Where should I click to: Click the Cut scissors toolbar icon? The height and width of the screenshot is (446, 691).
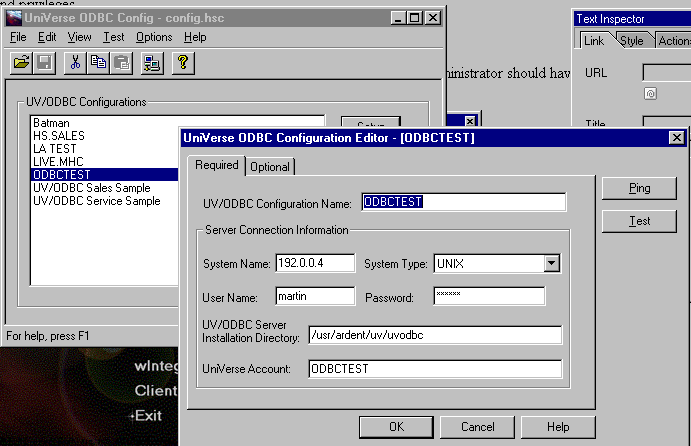coord(75,63)
